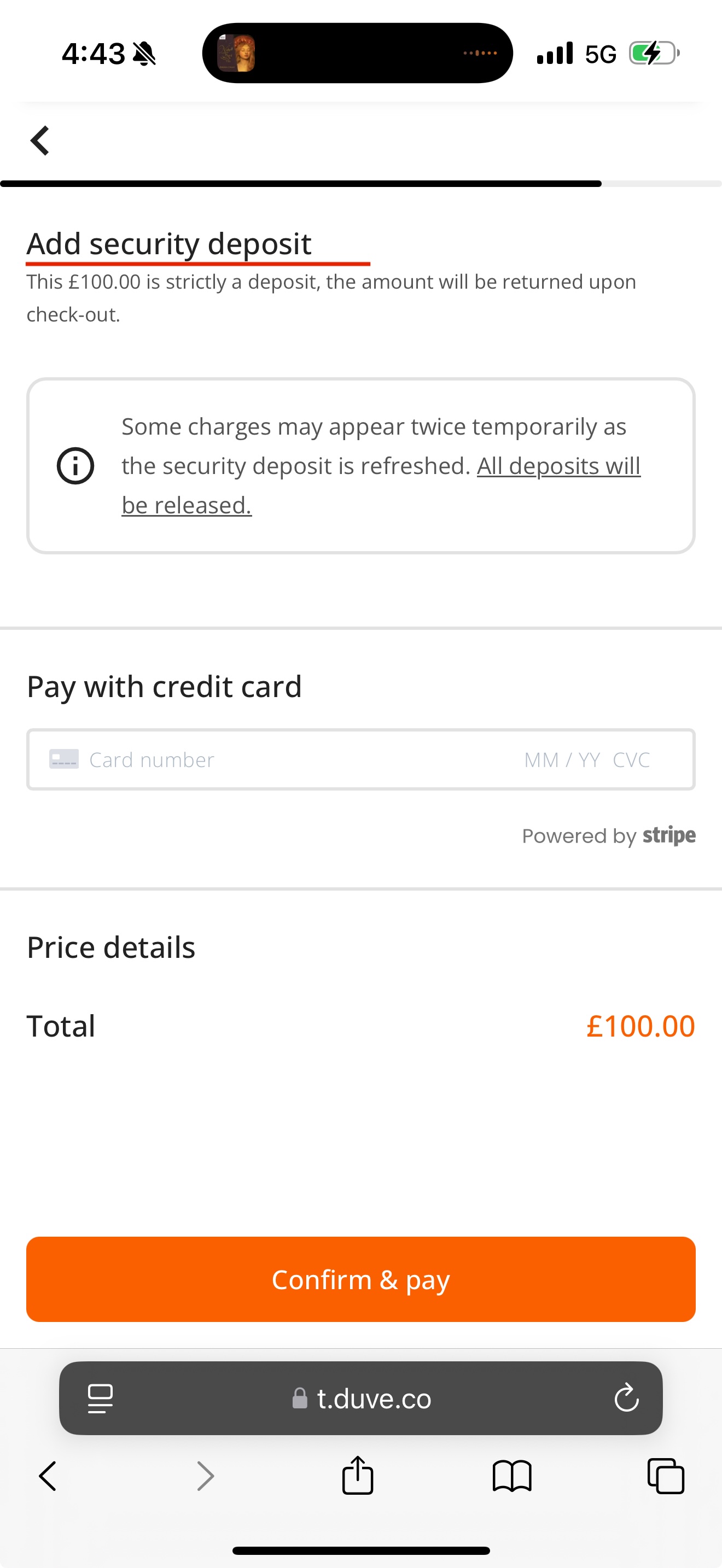Tap the Stripe logo
The image size is (722, 1568).
669,835
